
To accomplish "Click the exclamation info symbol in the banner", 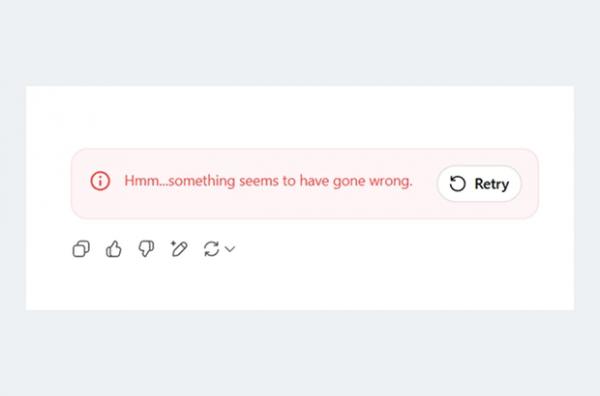I will [100, 181].
